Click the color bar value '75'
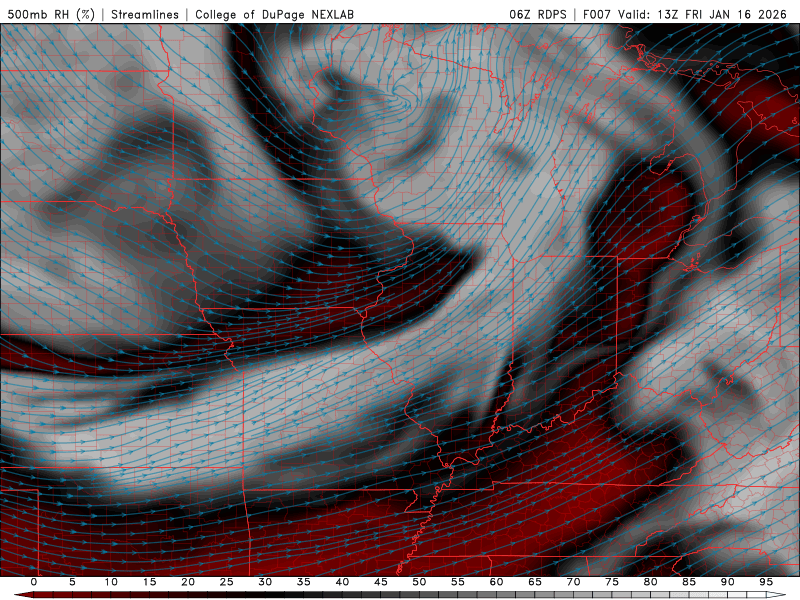 612,582
